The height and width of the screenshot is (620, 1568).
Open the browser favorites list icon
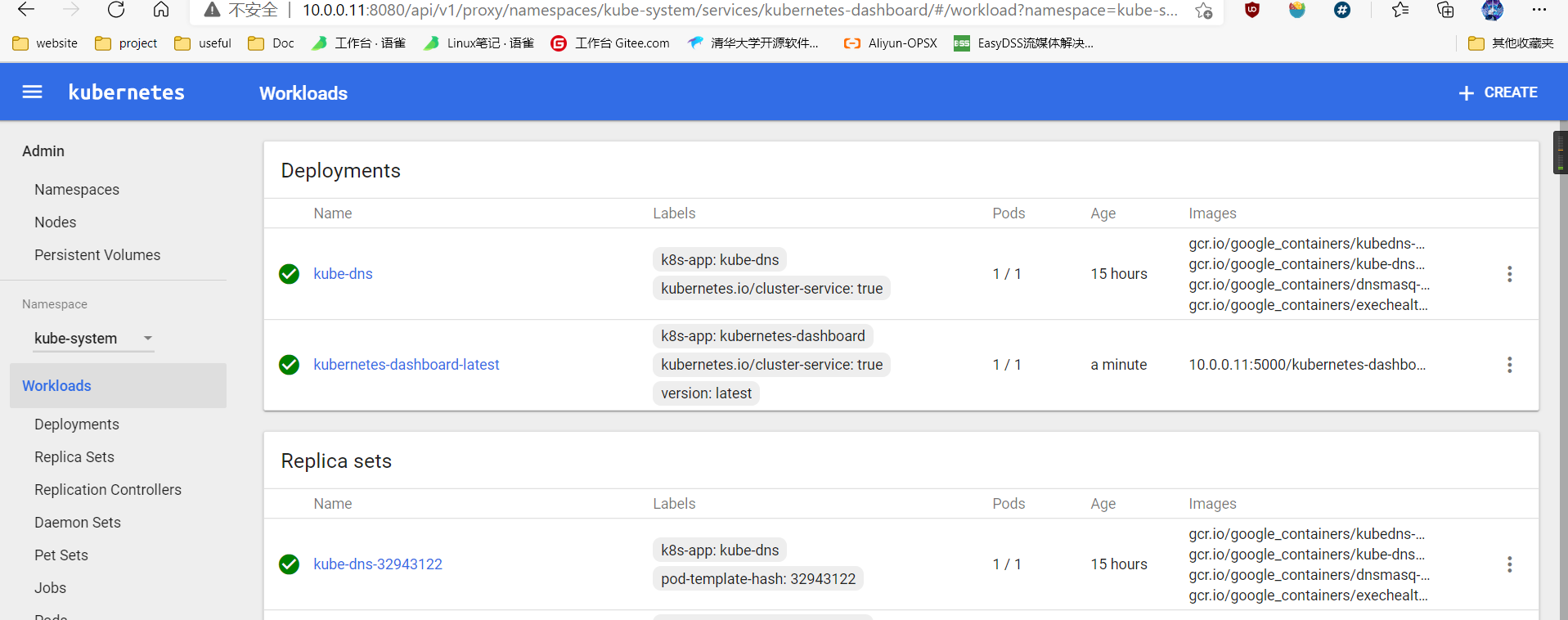[x=1400, y=10]
